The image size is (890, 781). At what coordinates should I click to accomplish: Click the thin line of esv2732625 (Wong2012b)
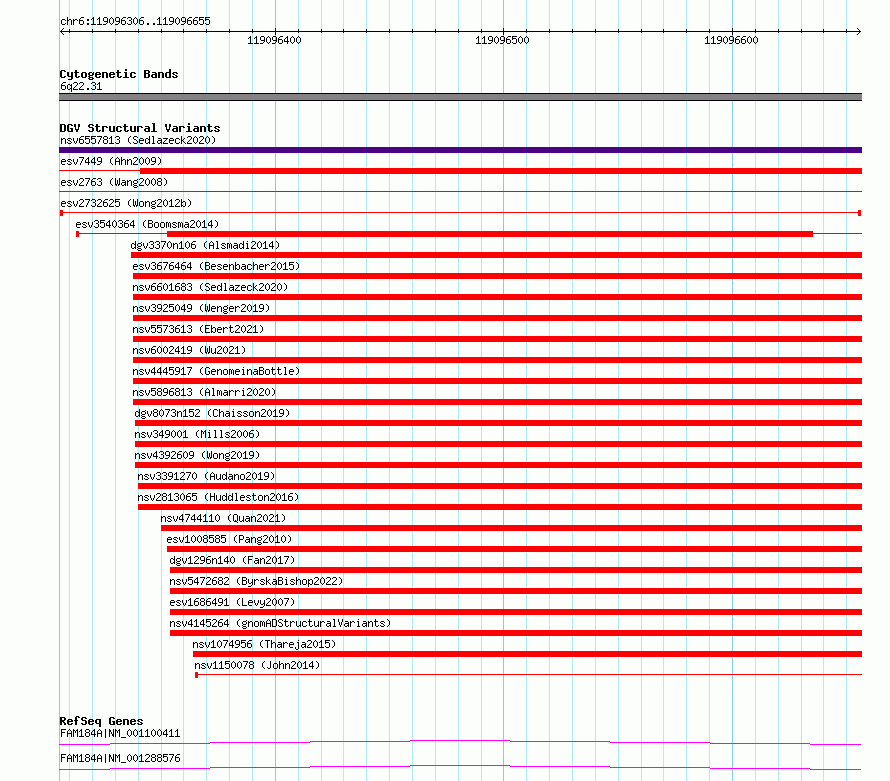(x=460, y=213)
